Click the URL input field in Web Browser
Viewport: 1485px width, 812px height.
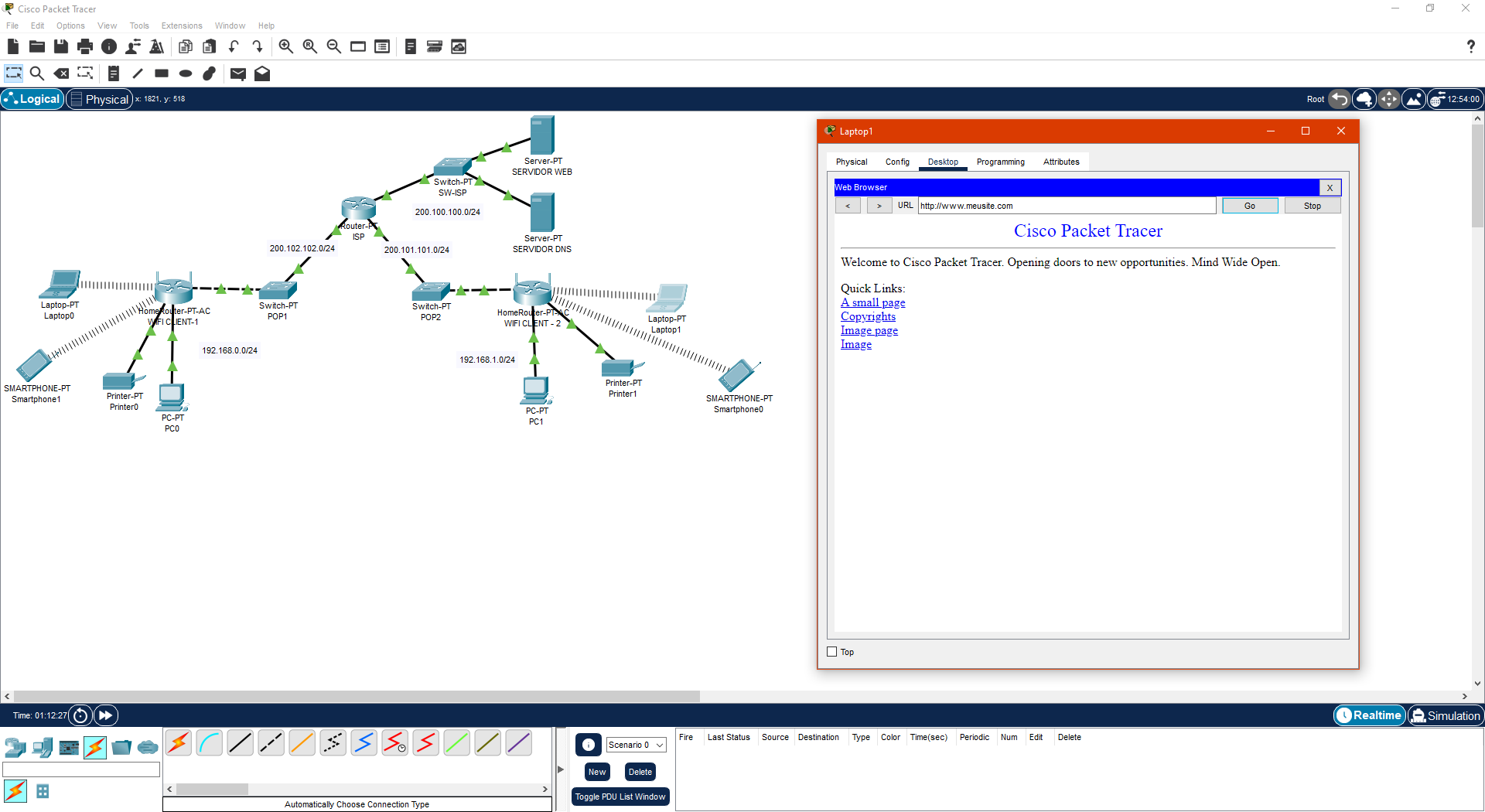[x=1067, y=206]
